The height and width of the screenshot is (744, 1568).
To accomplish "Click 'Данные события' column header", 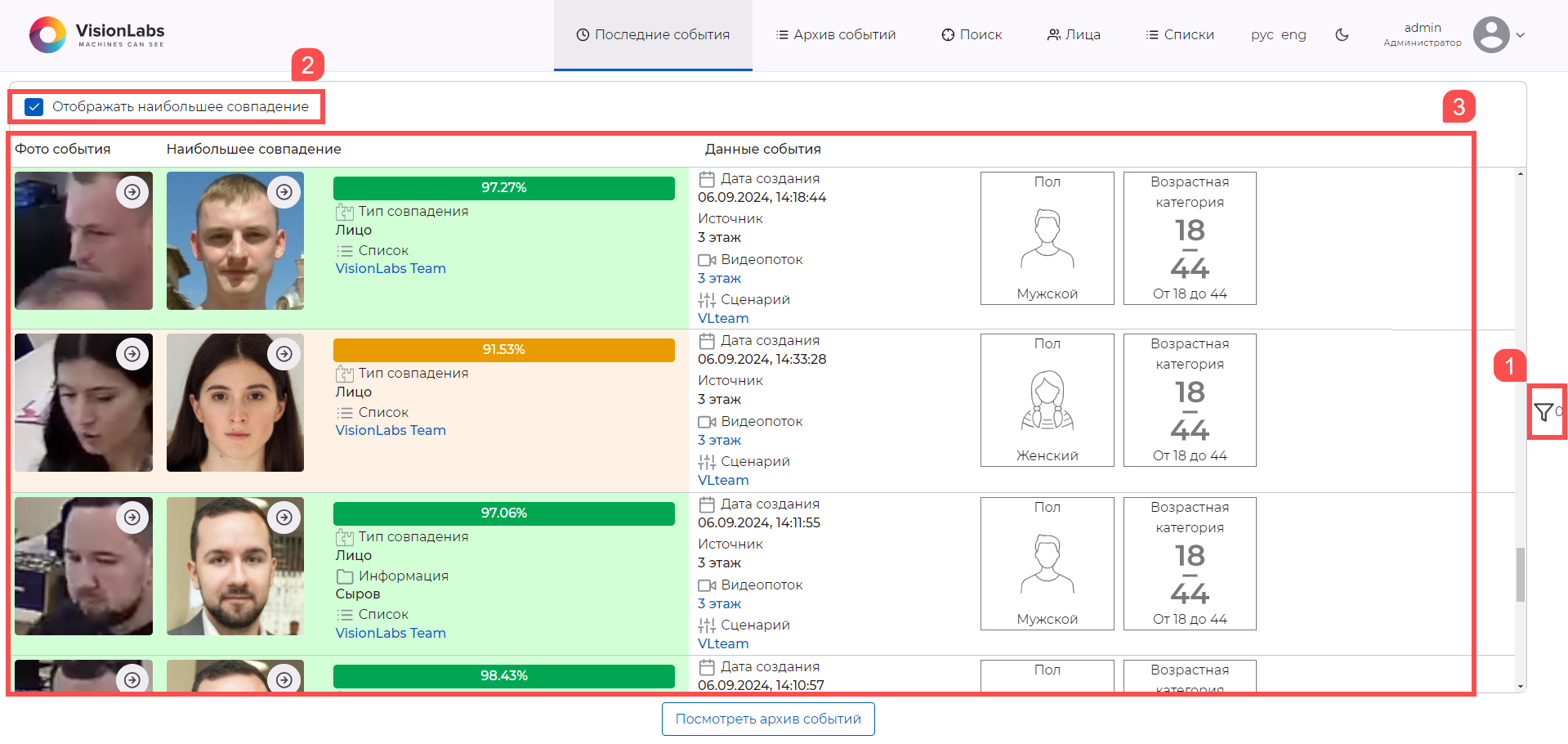I will pyautogui.click(x=763, y=150).
